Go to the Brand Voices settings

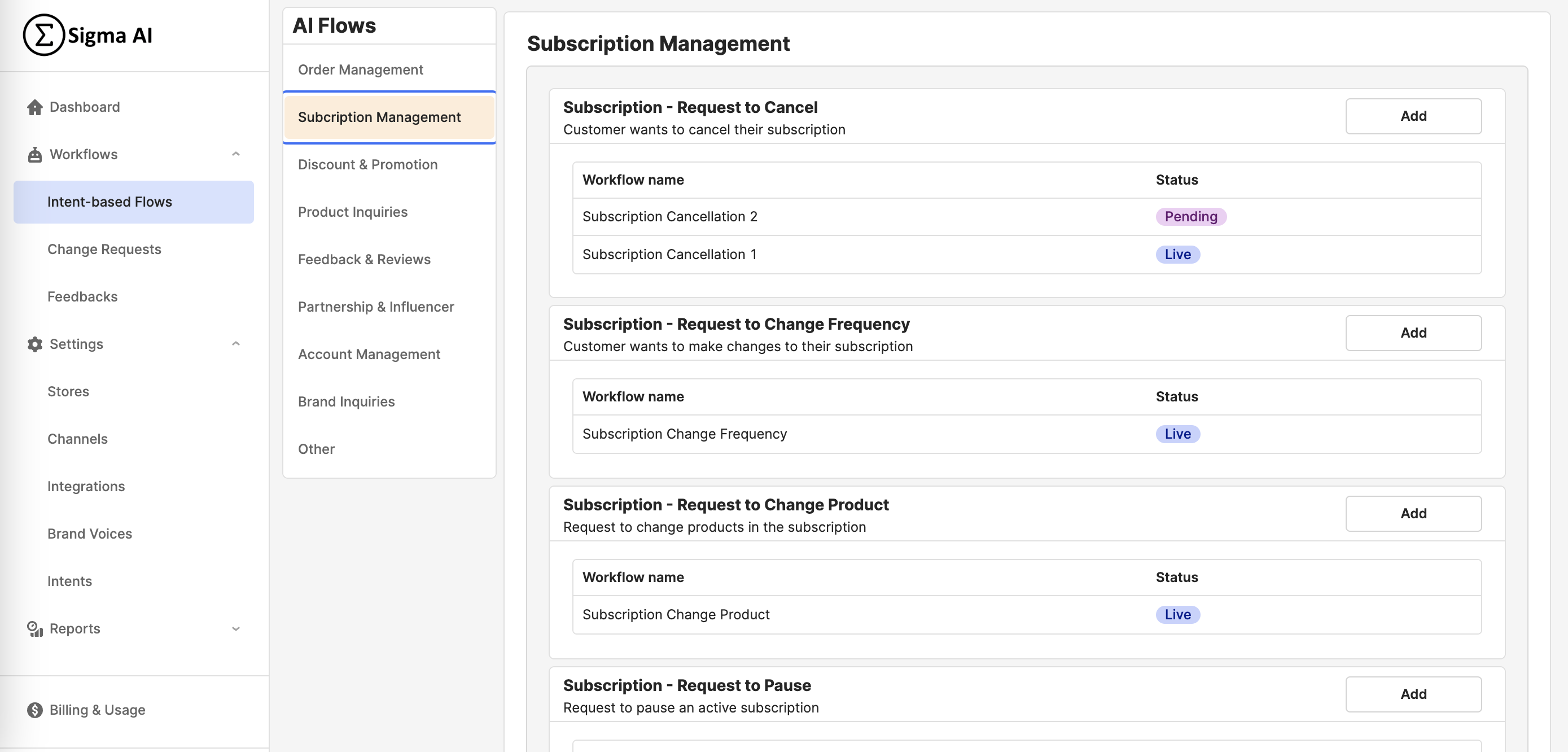[x=90, y=534]
